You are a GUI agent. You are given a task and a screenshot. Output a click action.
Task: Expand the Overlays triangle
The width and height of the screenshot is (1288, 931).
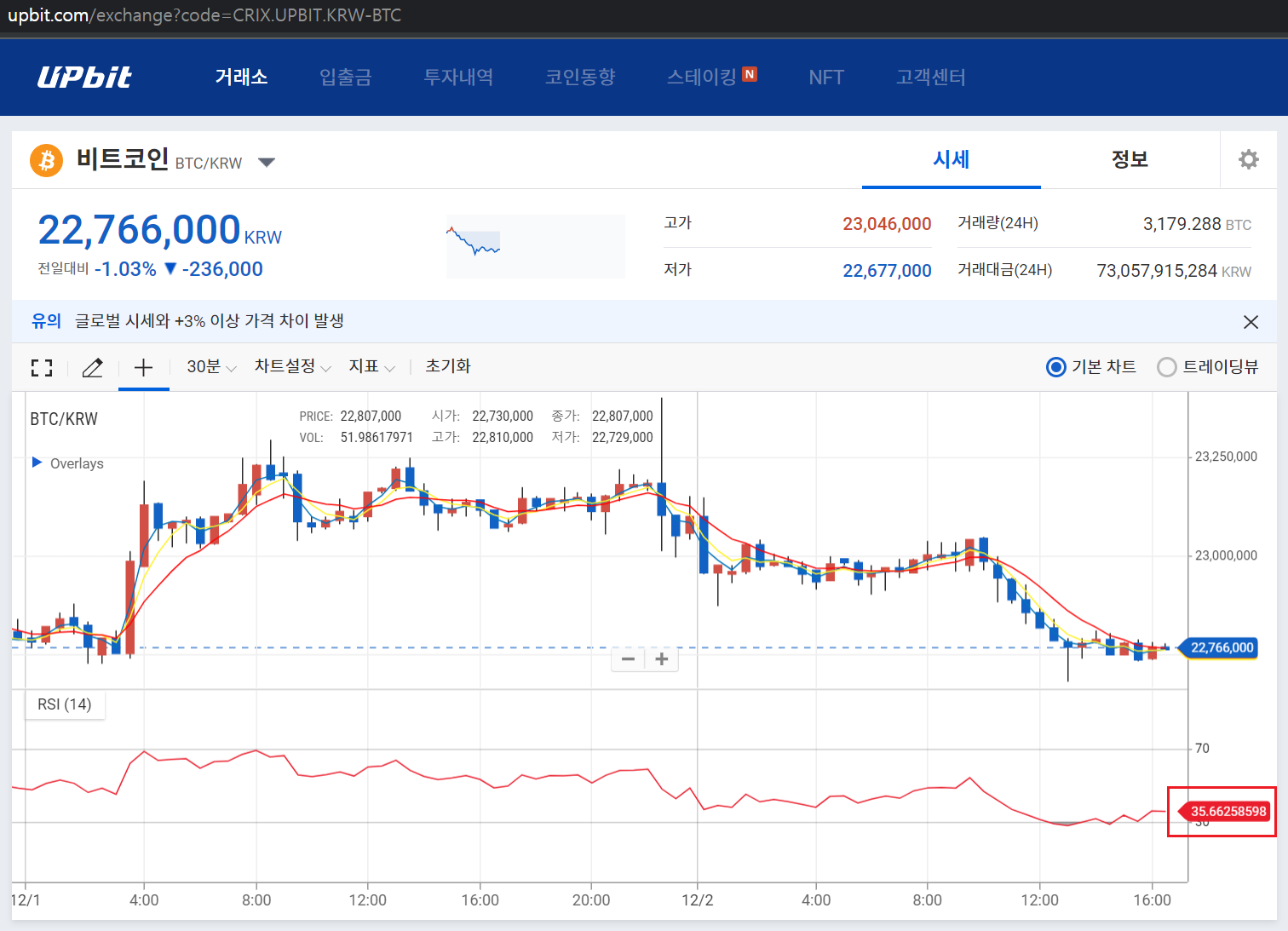coord(37,463)
